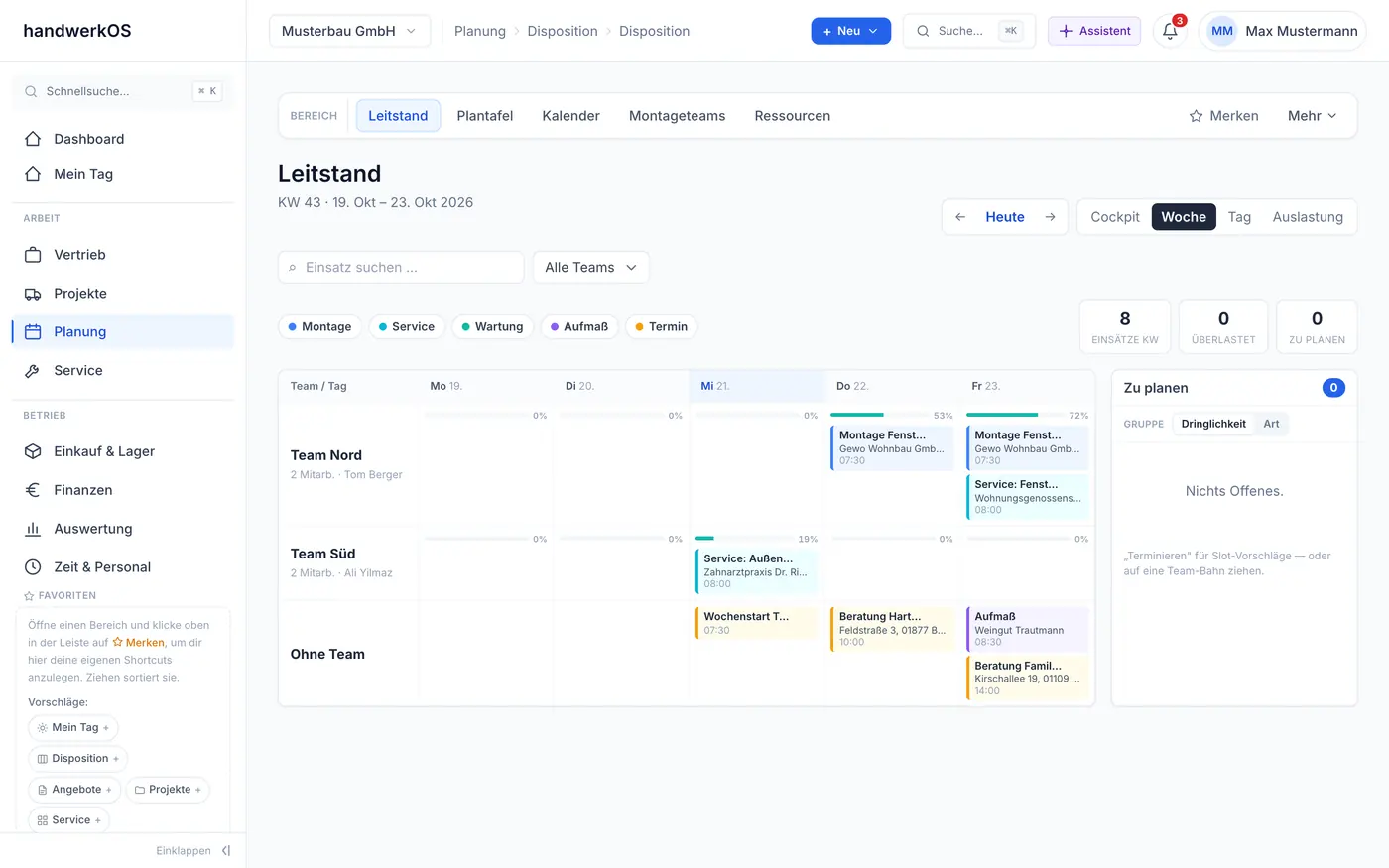Expand the Musterbau GmbH company selector
Viewport: 1389px width, 868px height.
point(349,31)
